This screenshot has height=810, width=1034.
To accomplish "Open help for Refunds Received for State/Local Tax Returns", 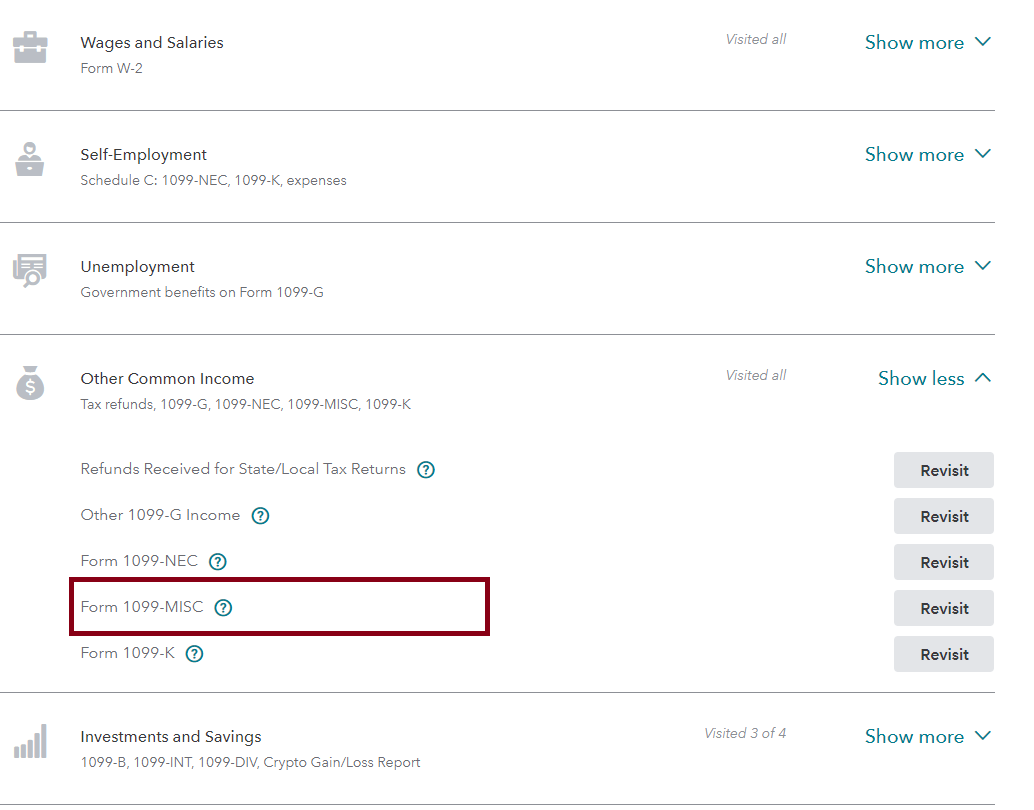I will (x=426, y=470).
